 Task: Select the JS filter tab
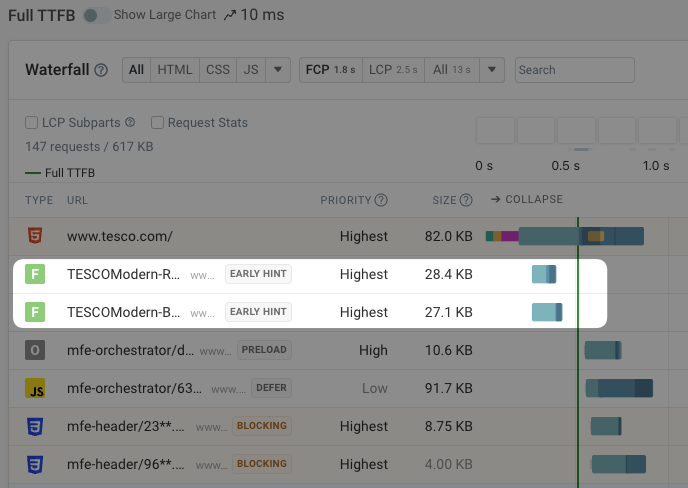coord(251,70)
